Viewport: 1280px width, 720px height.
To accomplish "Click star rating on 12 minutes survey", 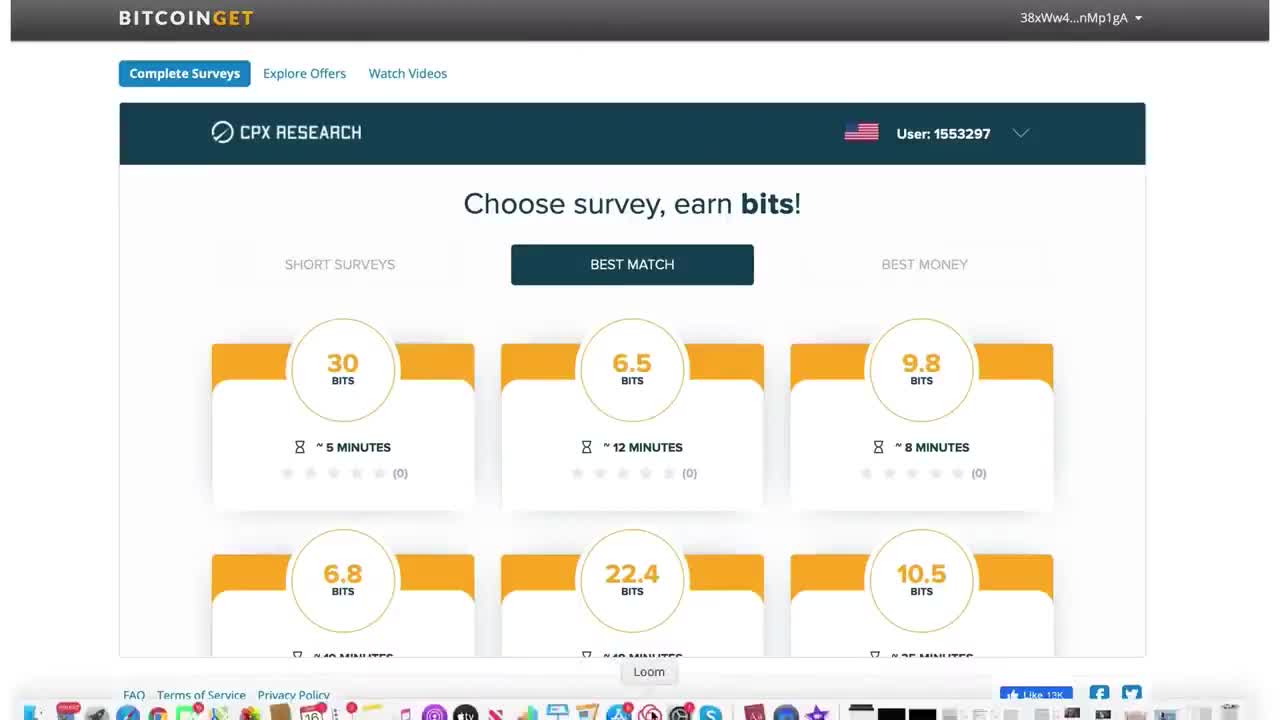I will [x=622, y=473].
